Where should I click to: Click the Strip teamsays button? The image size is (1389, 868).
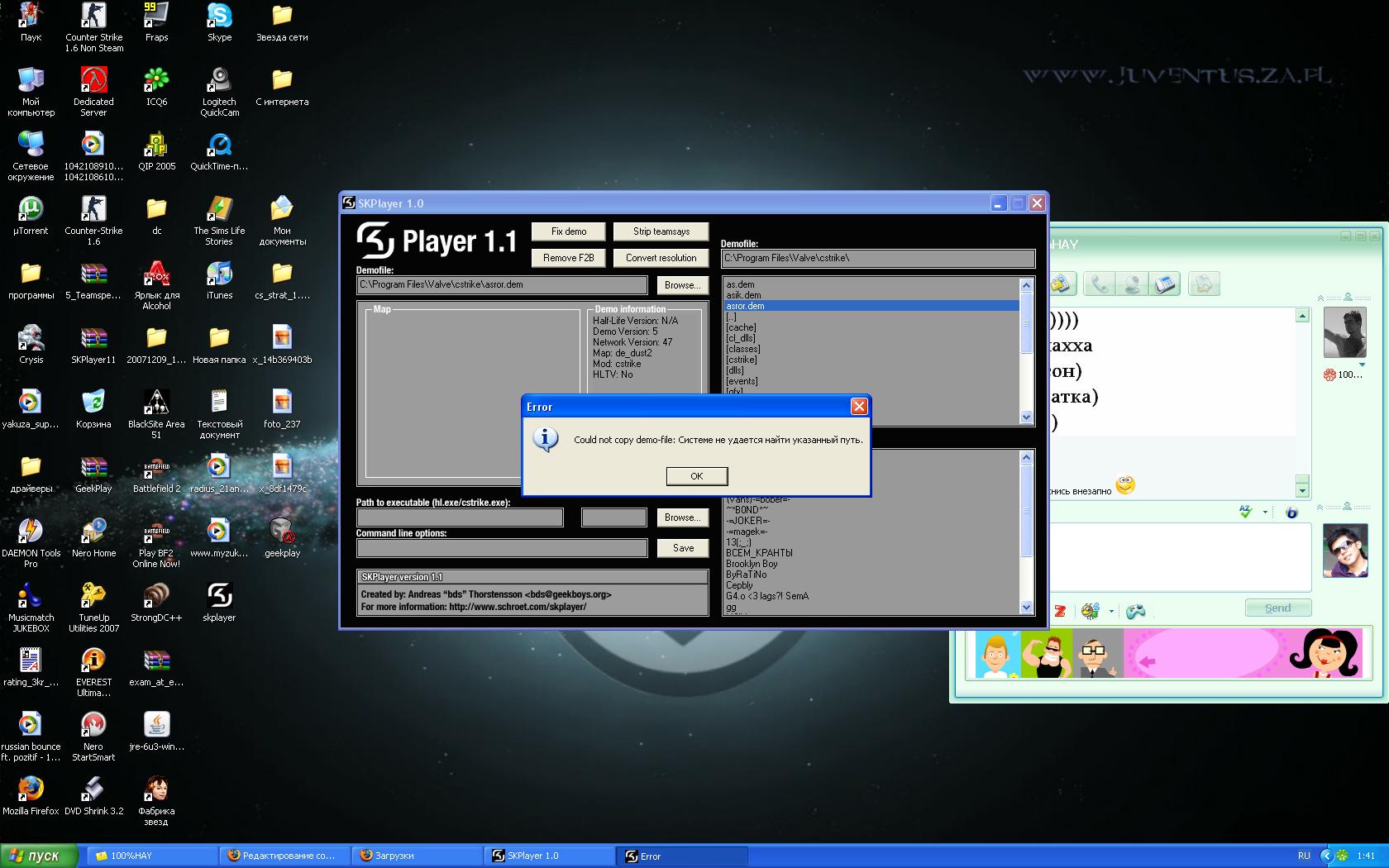tap(661, 231)
